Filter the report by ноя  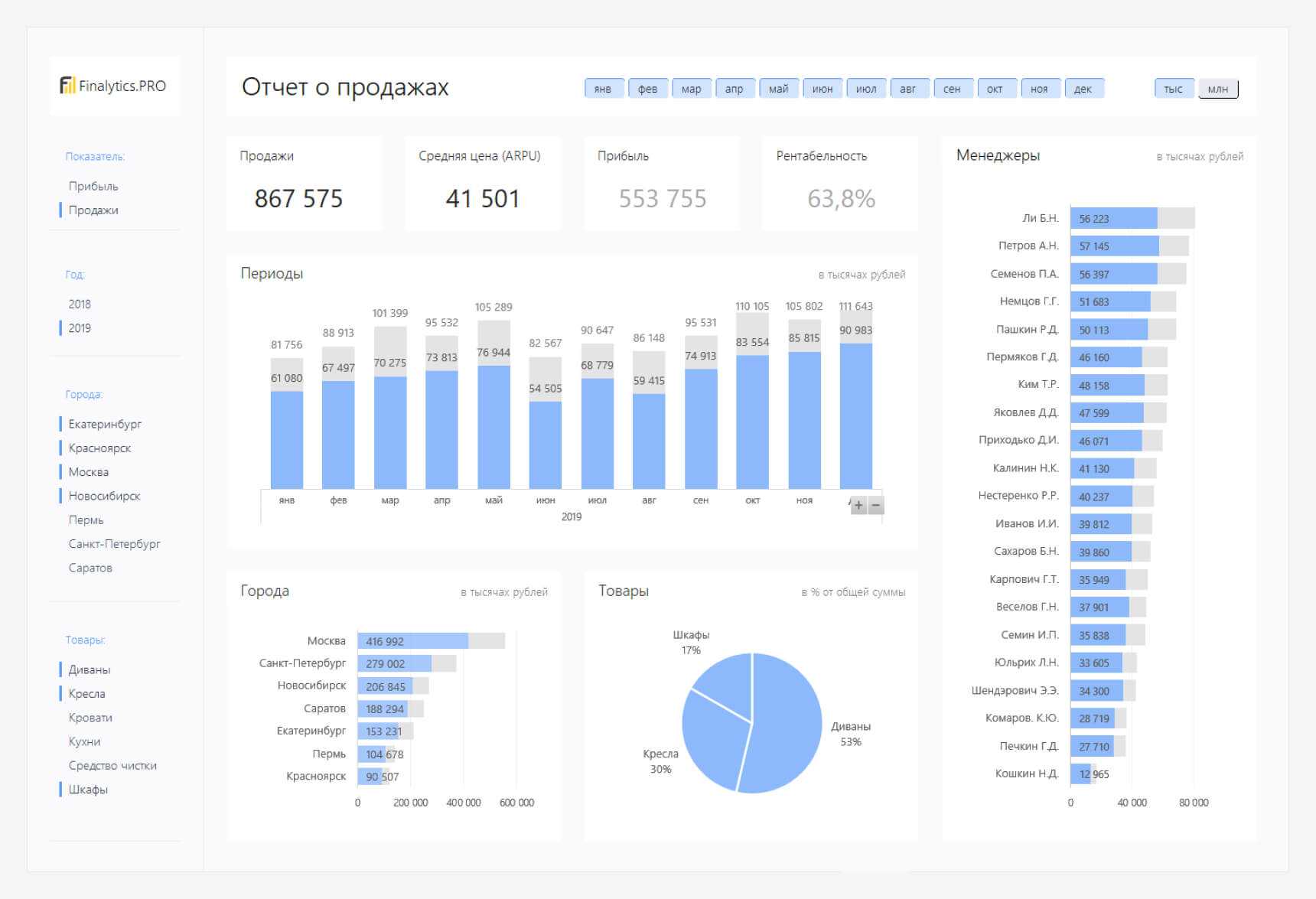tap(1040, 89)
